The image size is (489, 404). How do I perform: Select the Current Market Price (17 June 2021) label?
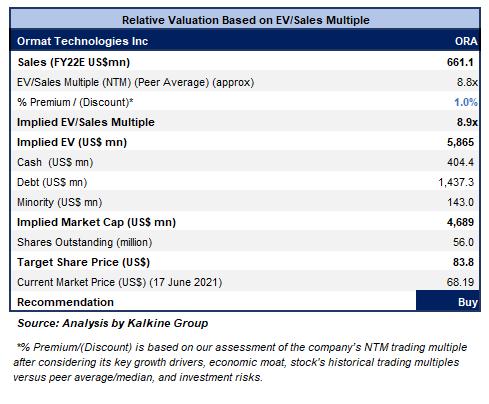119,282
